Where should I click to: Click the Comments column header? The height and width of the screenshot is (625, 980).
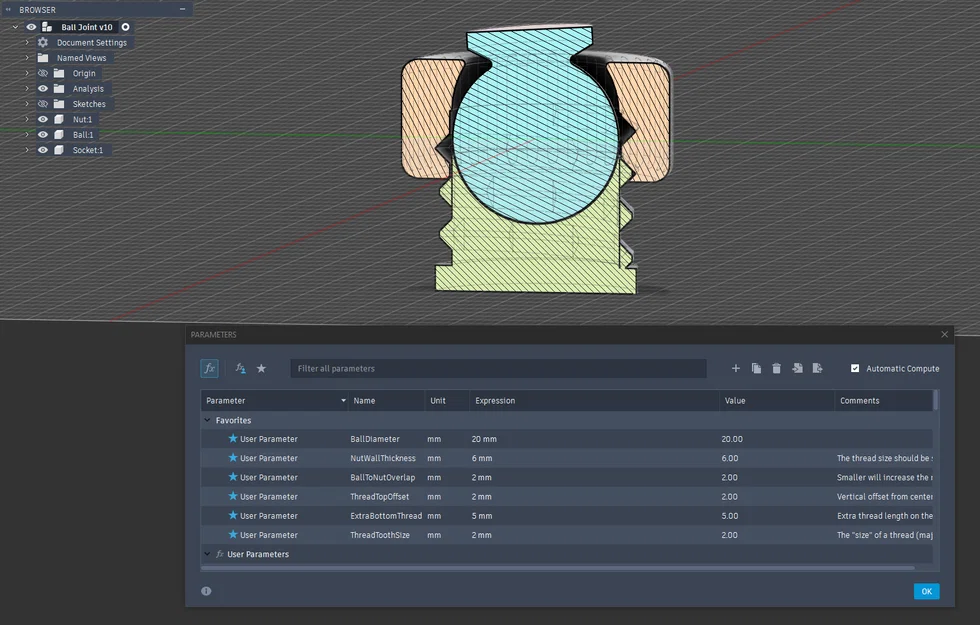(x=884, y=401)
